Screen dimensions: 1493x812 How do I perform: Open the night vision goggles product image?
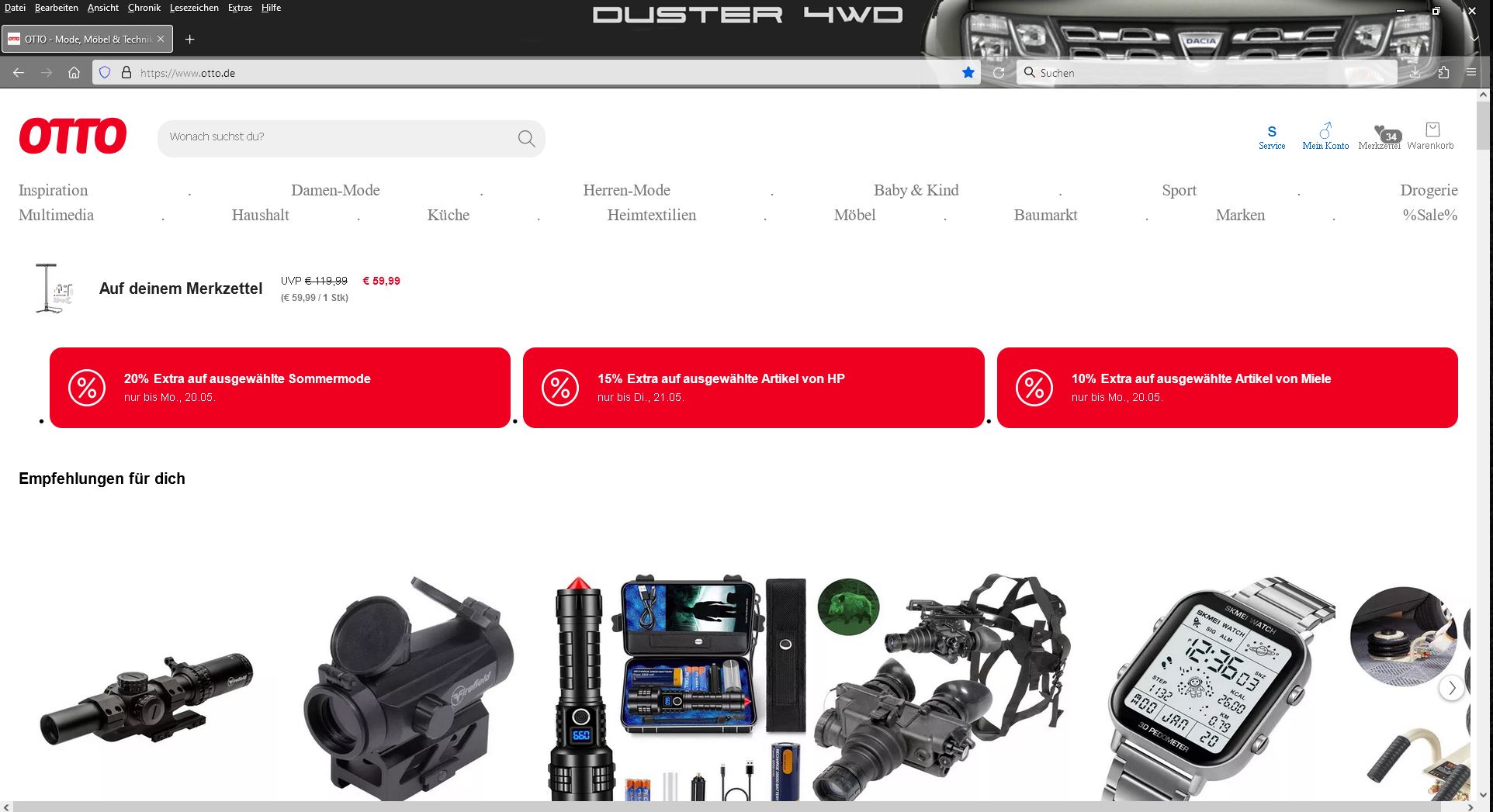[x=942, y=689]
